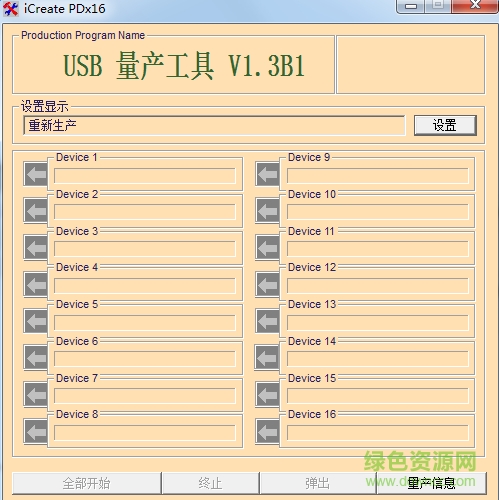The image size is (499, 500).
Task: Click the arrow icon beside Device 15
Action: [x=267, y=394]
